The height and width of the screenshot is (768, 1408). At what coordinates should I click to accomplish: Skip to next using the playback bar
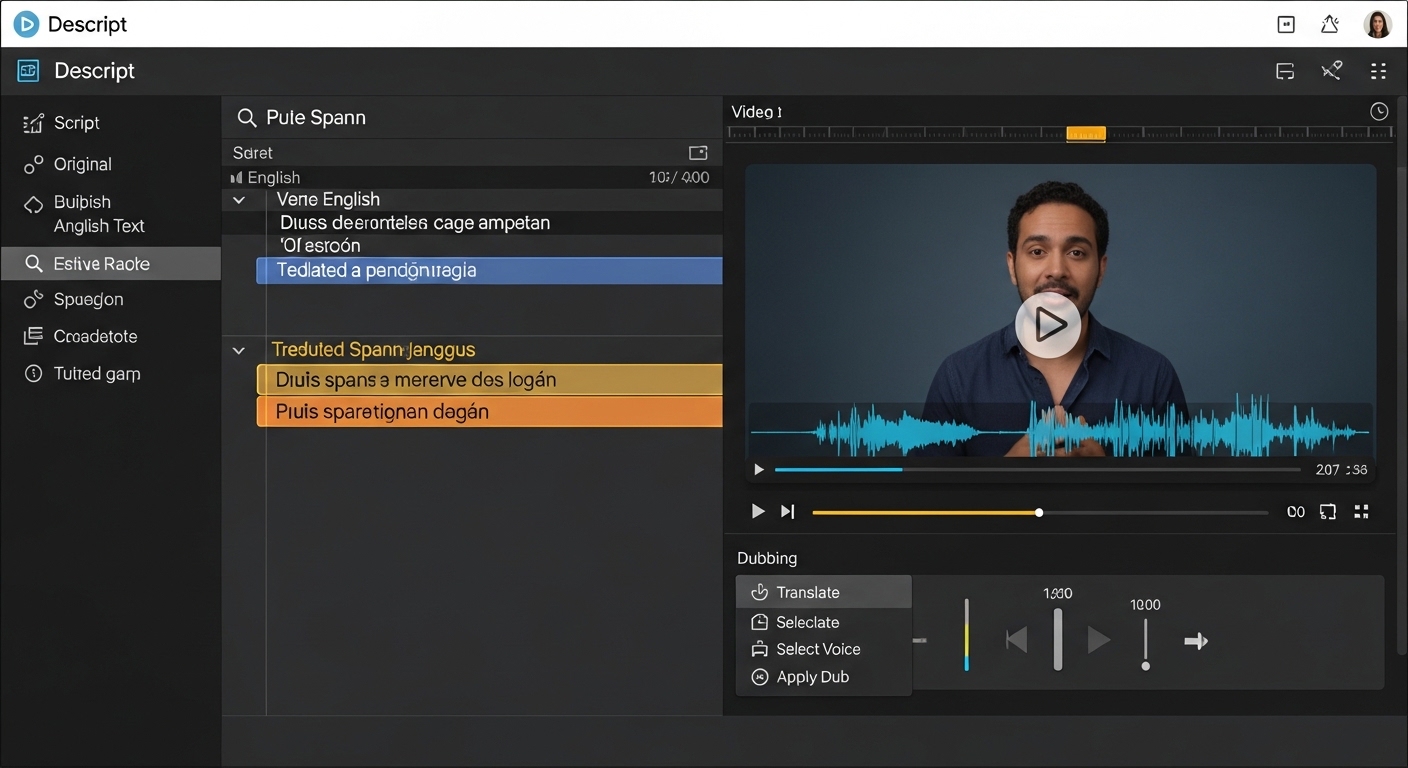coord(788,512)
